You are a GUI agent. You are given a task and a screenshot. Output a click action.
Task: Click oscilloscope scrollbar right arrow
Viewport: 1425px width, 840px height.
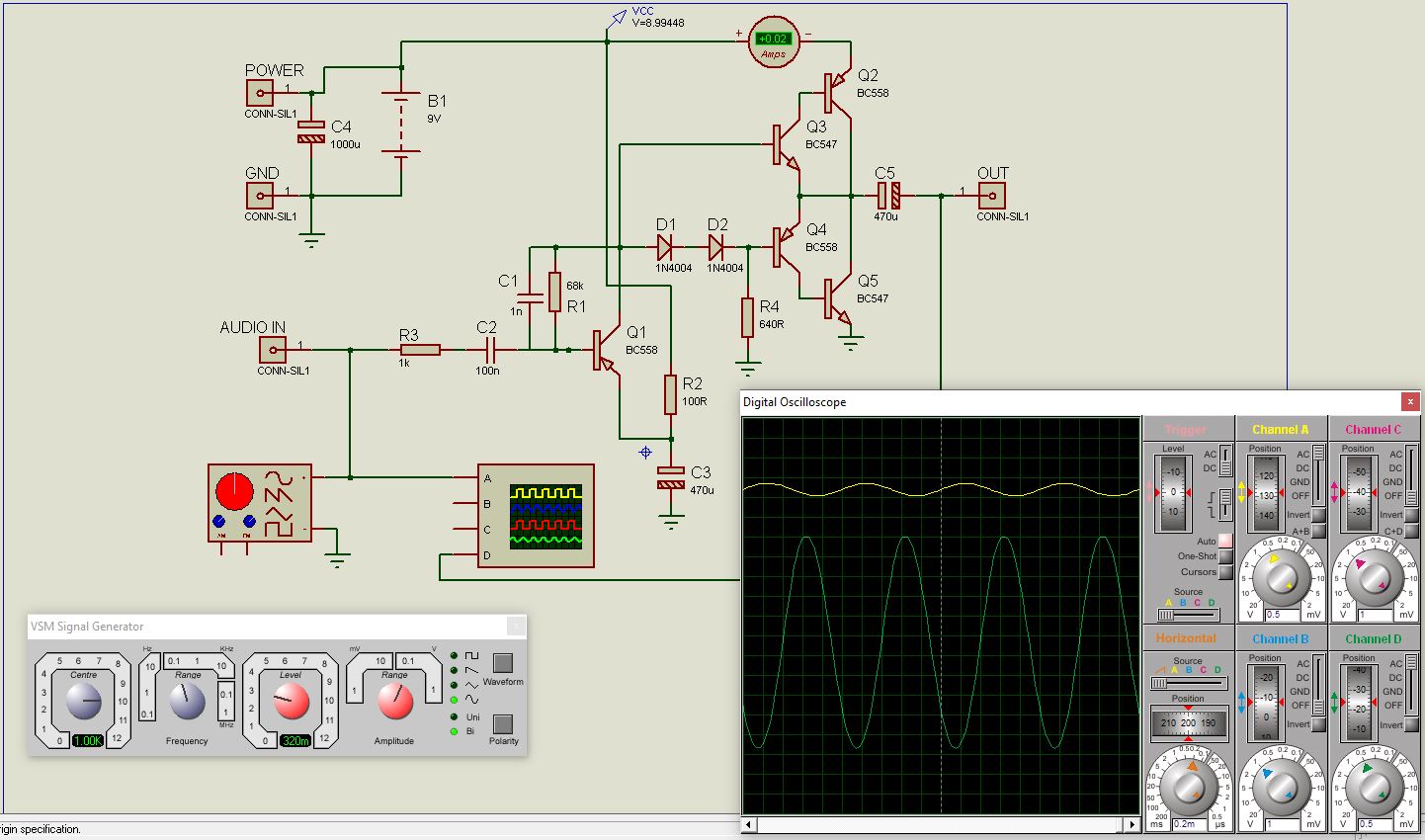click(1132, 823)
